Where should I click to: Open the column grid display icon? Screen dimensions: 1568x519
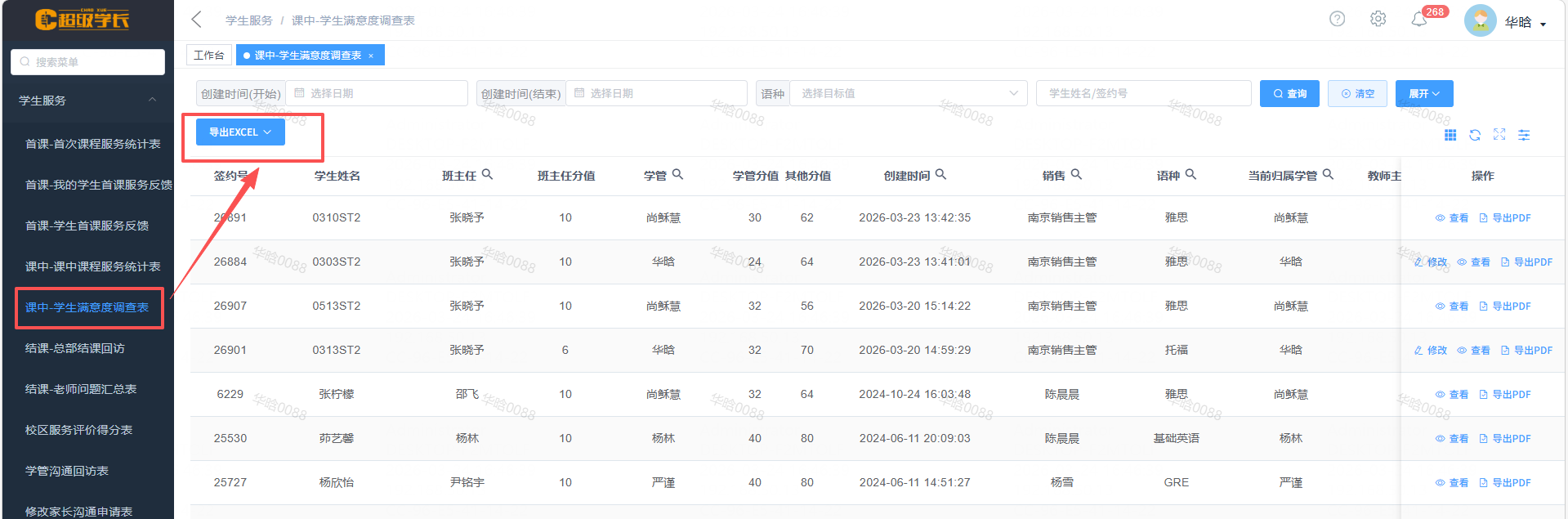coord(1450,135)
